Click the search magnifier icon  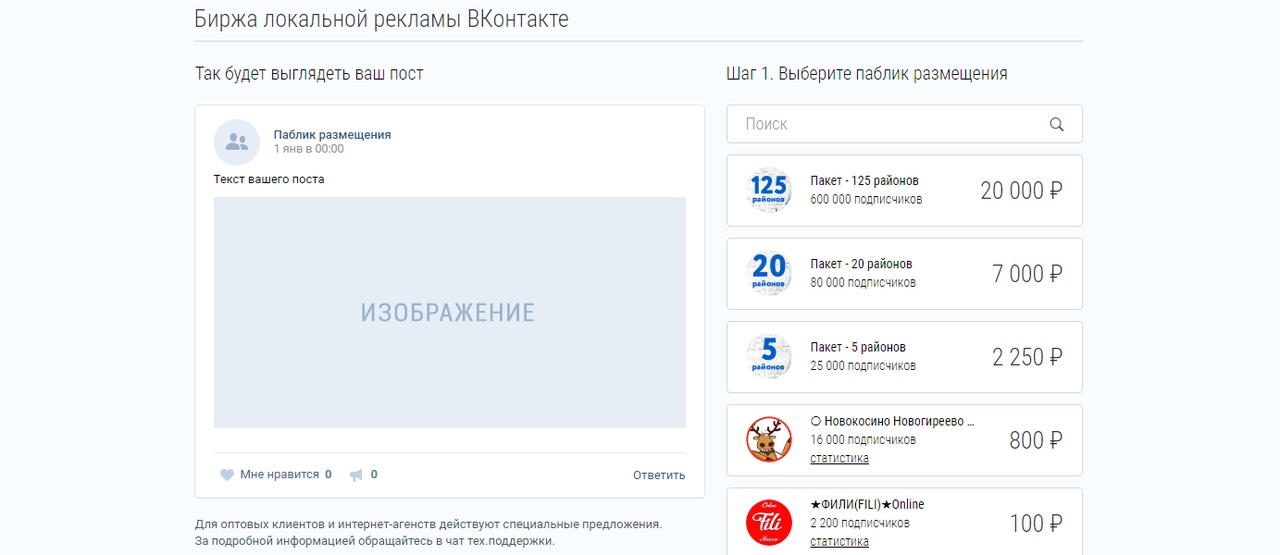[x=1057, y=124]
